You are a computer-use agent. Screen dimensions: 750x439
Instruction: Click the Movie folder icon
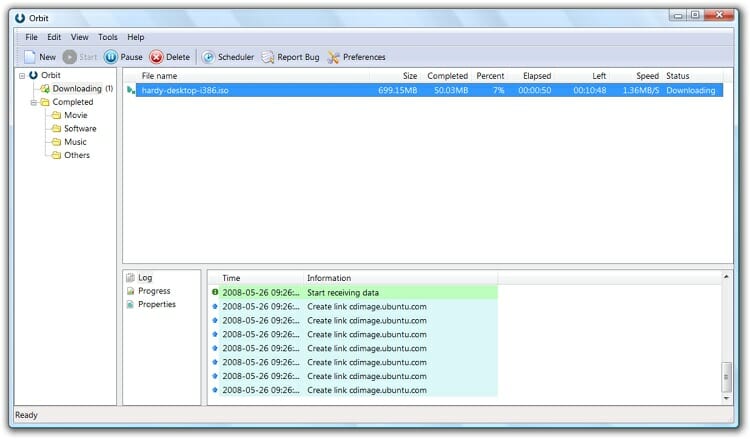click(56, 115)
